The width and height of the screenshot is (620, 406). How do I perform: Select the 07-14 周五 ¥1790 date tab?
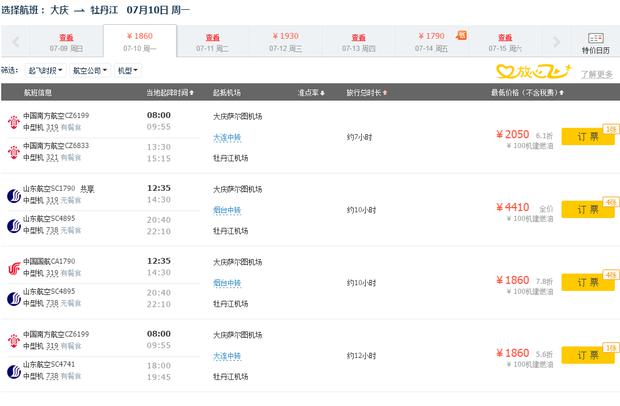(428, 41)
